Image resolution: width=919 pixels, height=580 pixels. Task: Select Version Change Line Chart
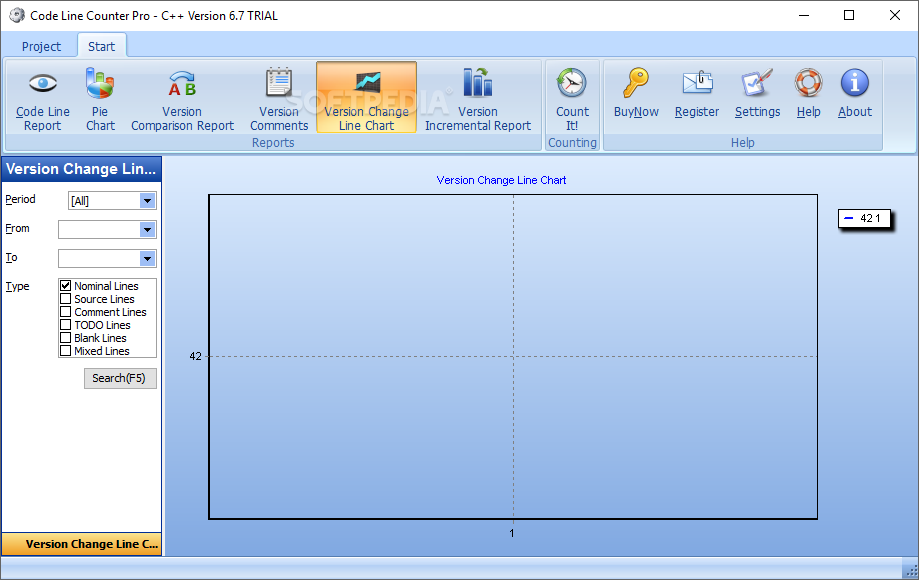point(366,97)
